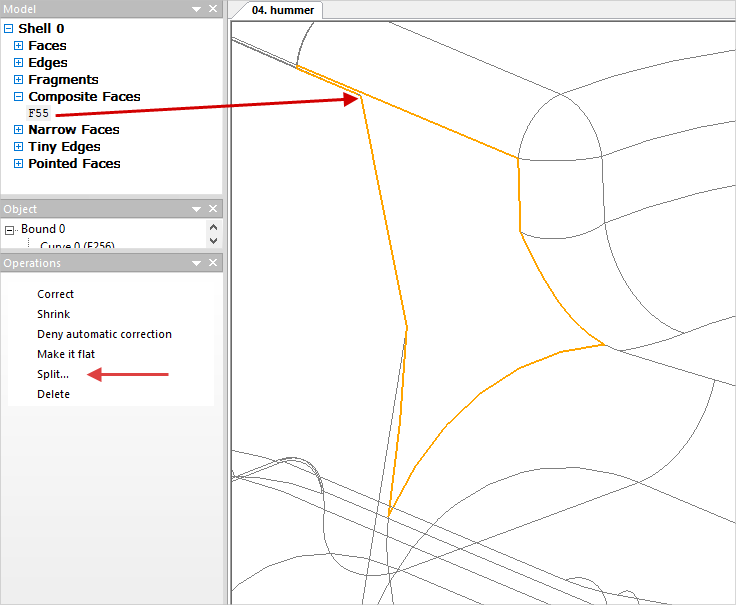Select composite face F55 in the tree
This screenshot has width=736, height=605.
pyautogui.click(x=39, y=113)
